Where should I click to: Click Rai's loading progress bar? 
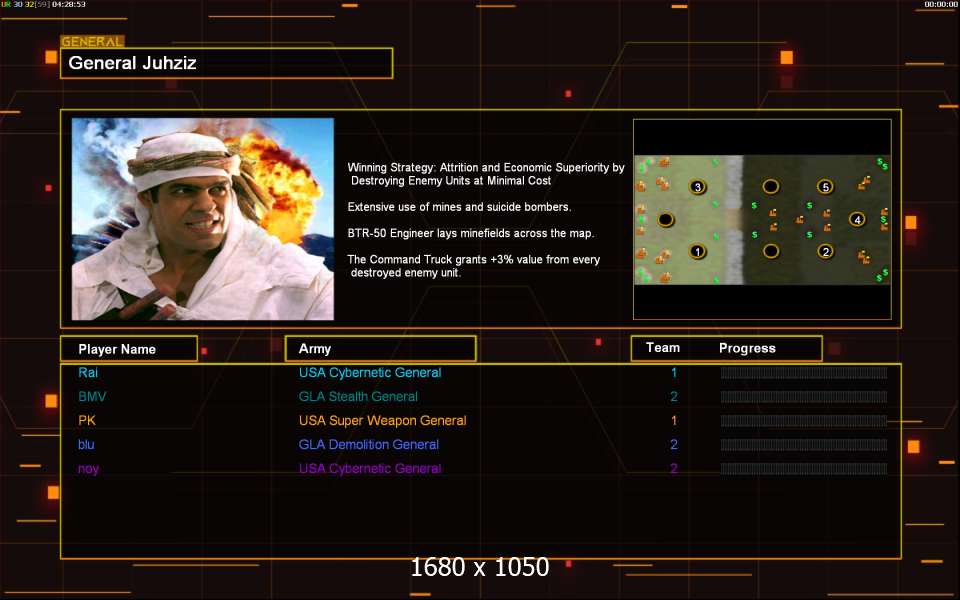(804, 373)
